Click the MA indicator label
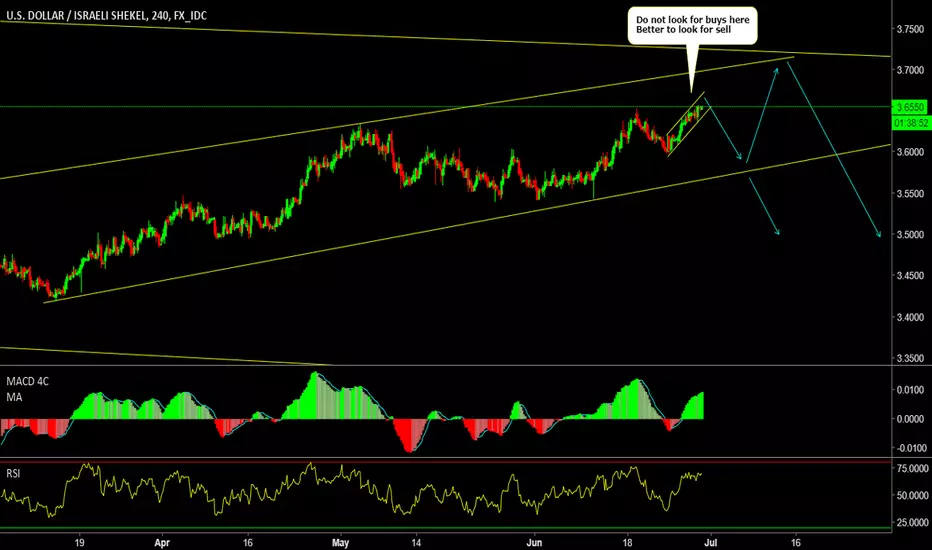Image resolution: width=932 pixels, height=550 pixels. 14,397
